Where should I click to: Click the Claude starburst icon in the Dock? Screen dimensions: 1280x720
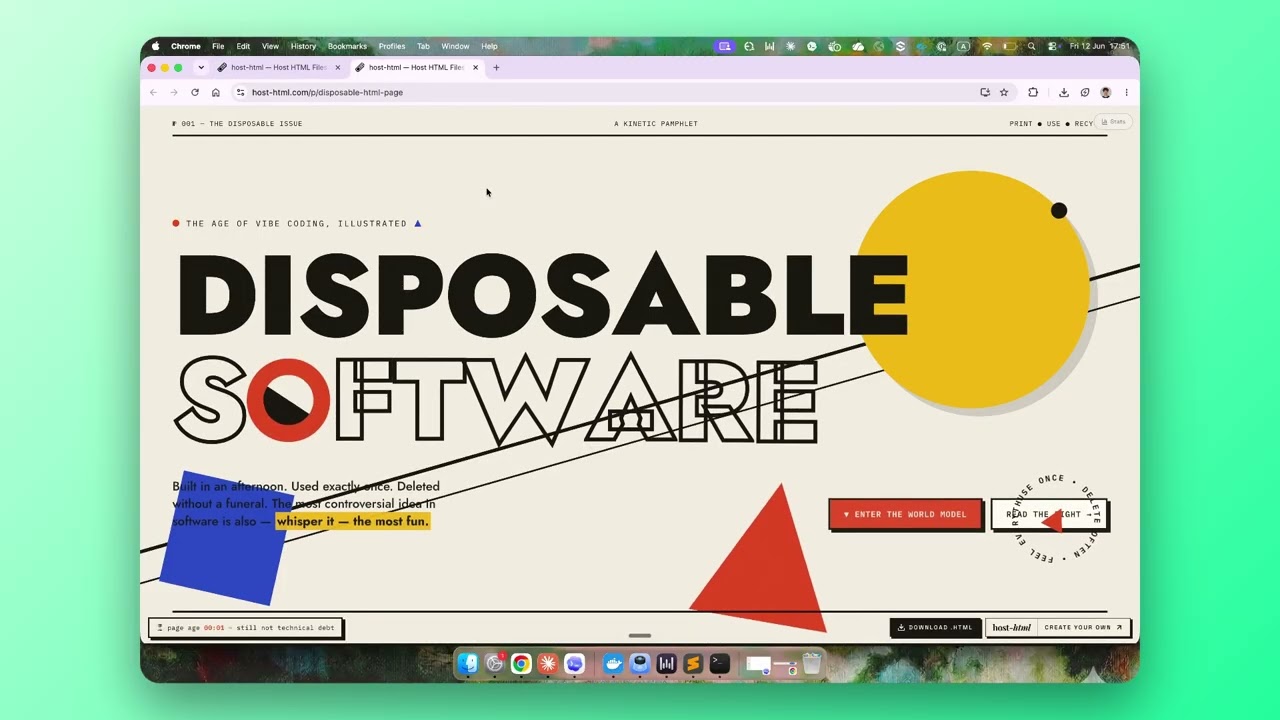click(x=547, y=663)
